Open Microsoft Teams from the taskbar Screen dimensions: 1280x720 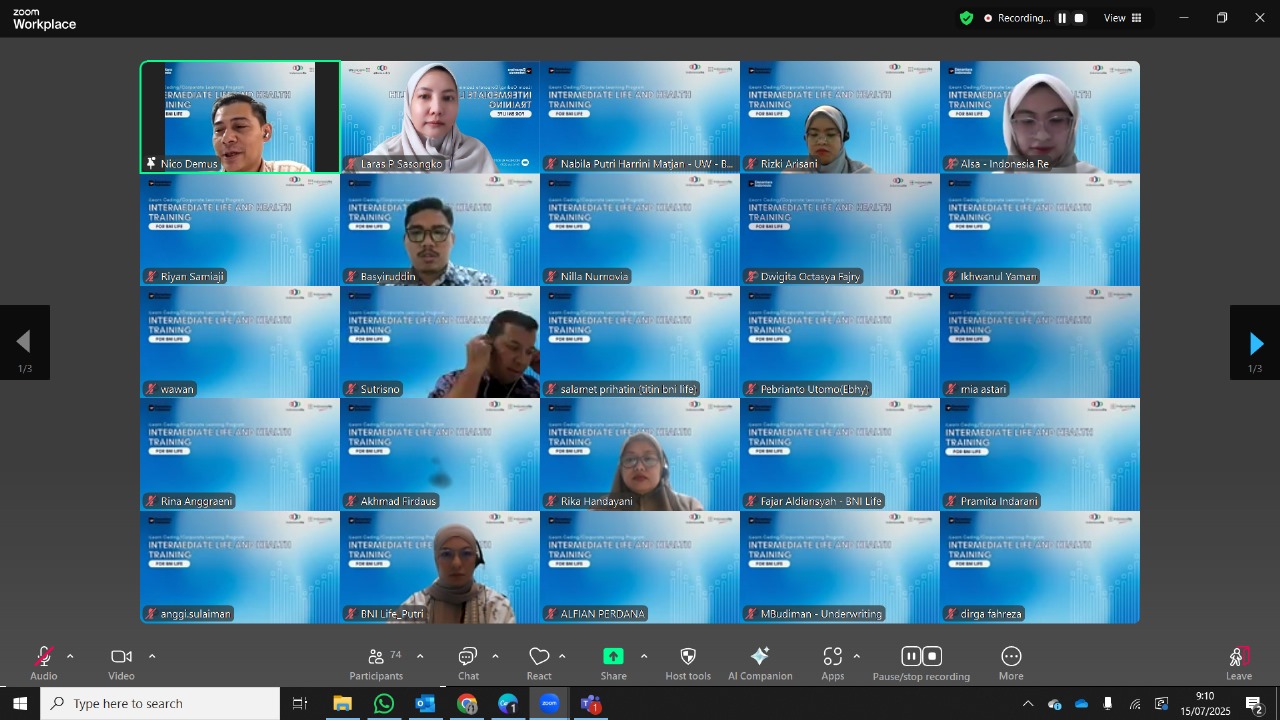(x=591, y=704)
